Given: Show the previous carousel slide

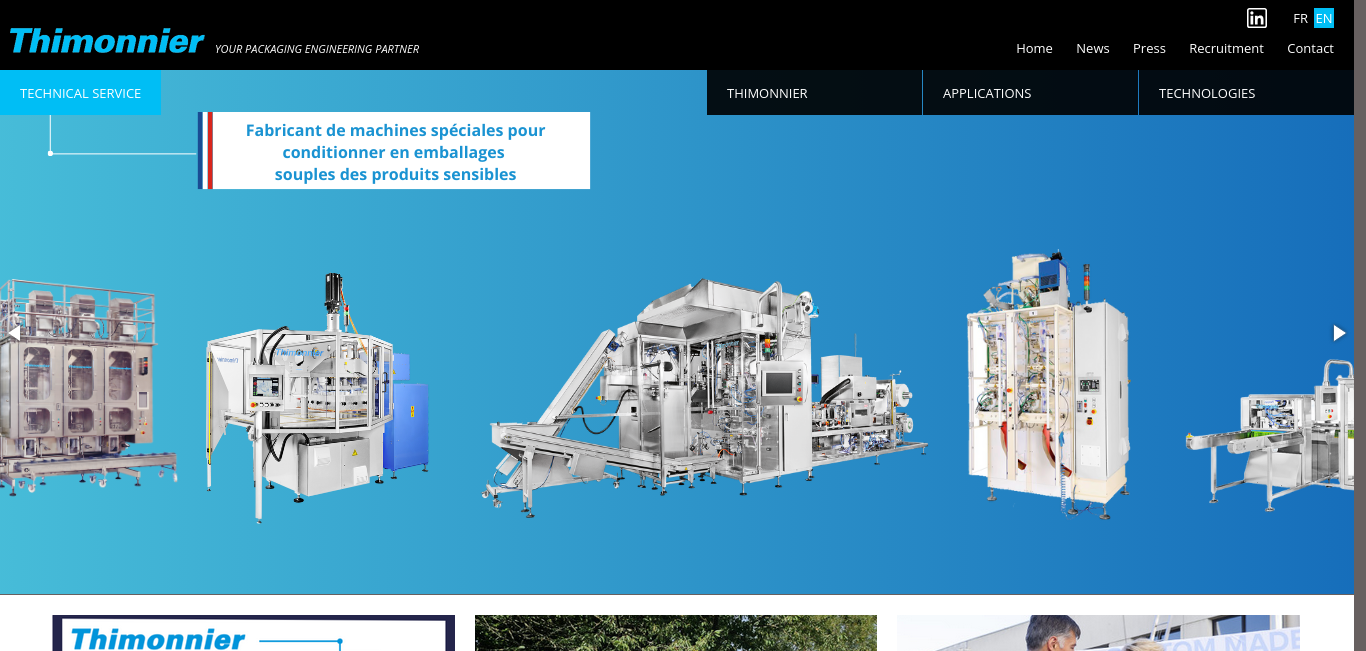Looking at the screenshot, I should (x=14, y=333).
